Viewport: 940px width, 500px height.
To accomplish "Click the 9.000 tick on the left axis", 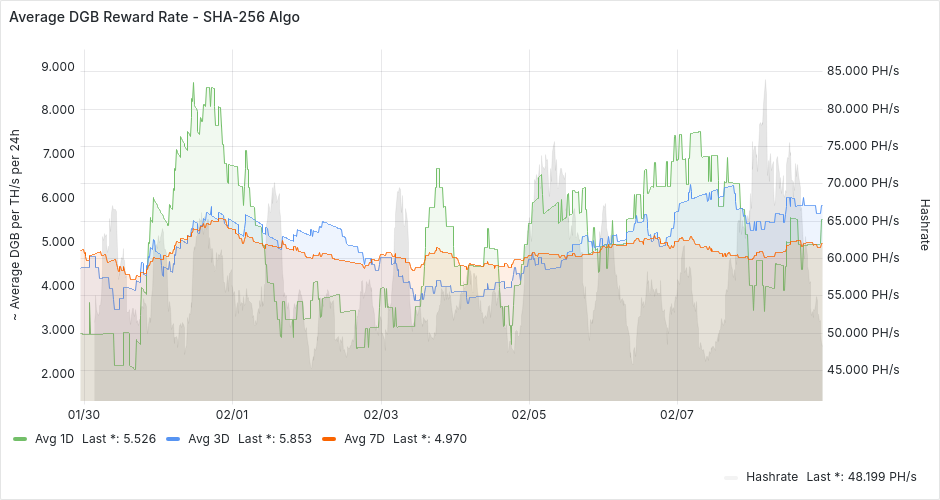I will [x=57, y=66].
